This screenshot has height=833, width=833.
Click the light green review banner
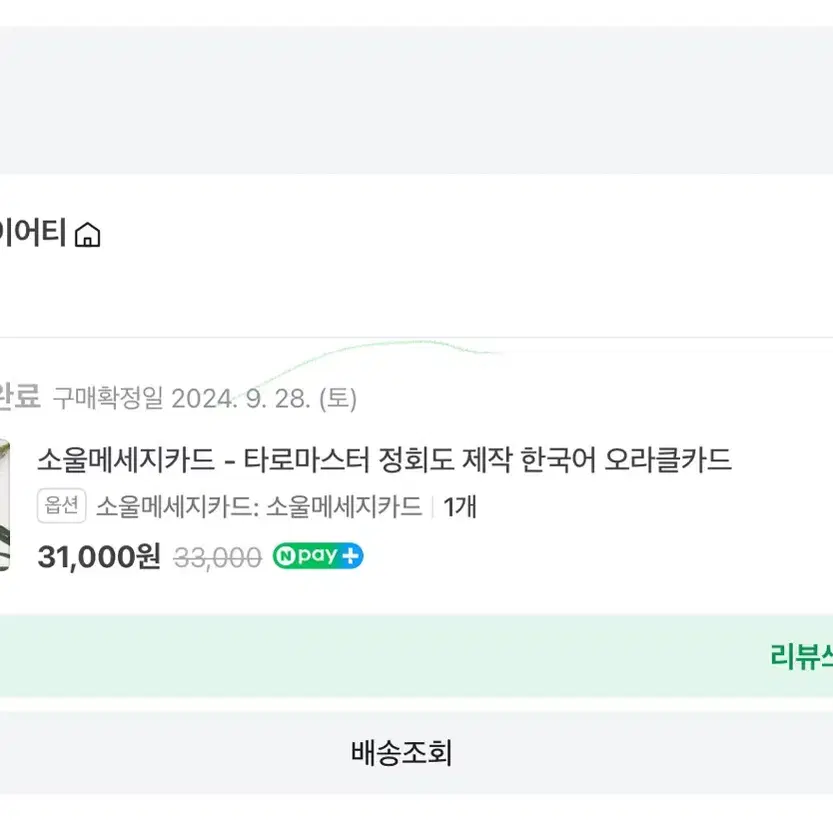pyautogui.click(x=416, y=656)
